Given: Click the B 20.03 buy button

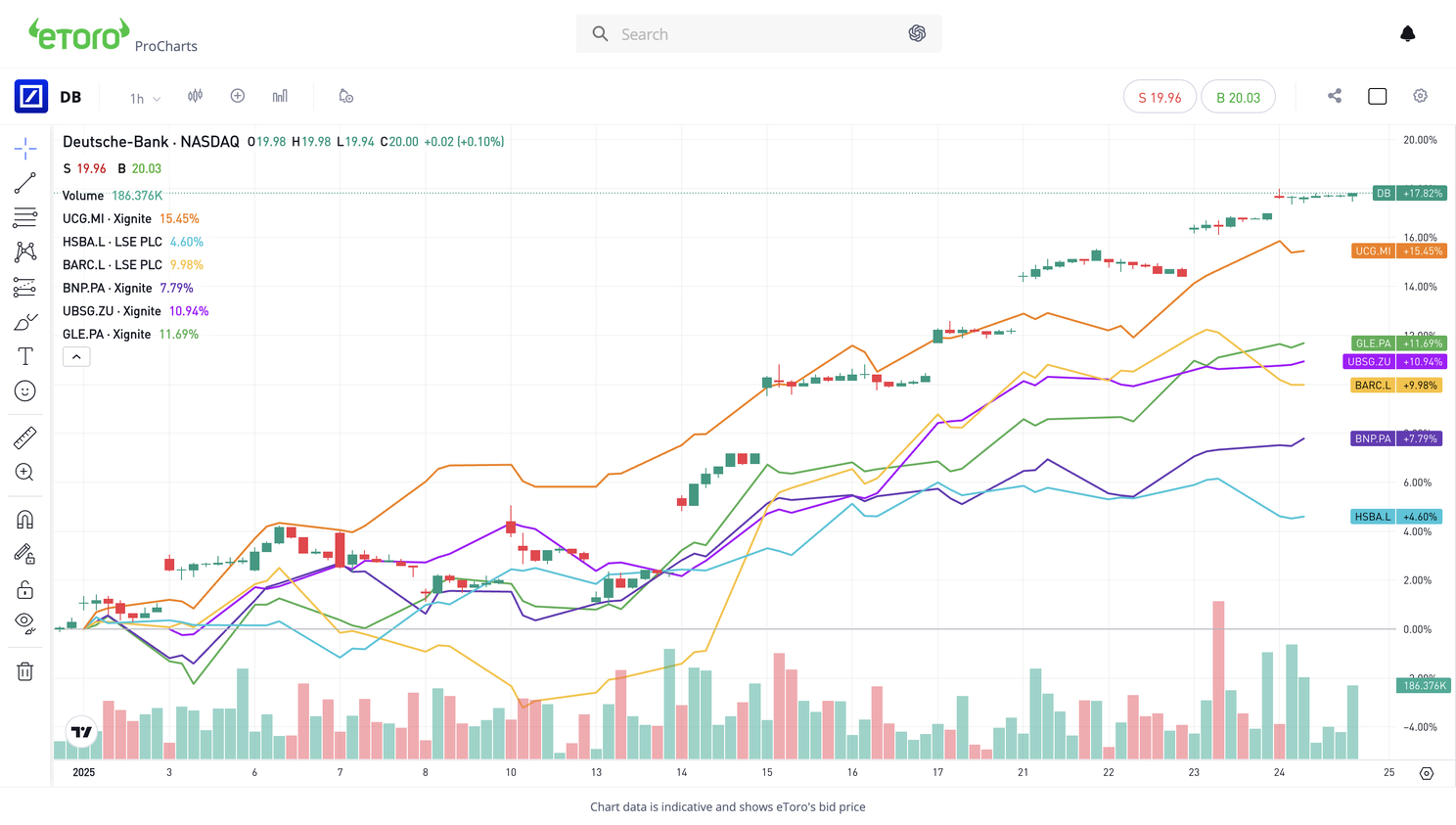Looking at the screenshot, I should (1238, 97).
